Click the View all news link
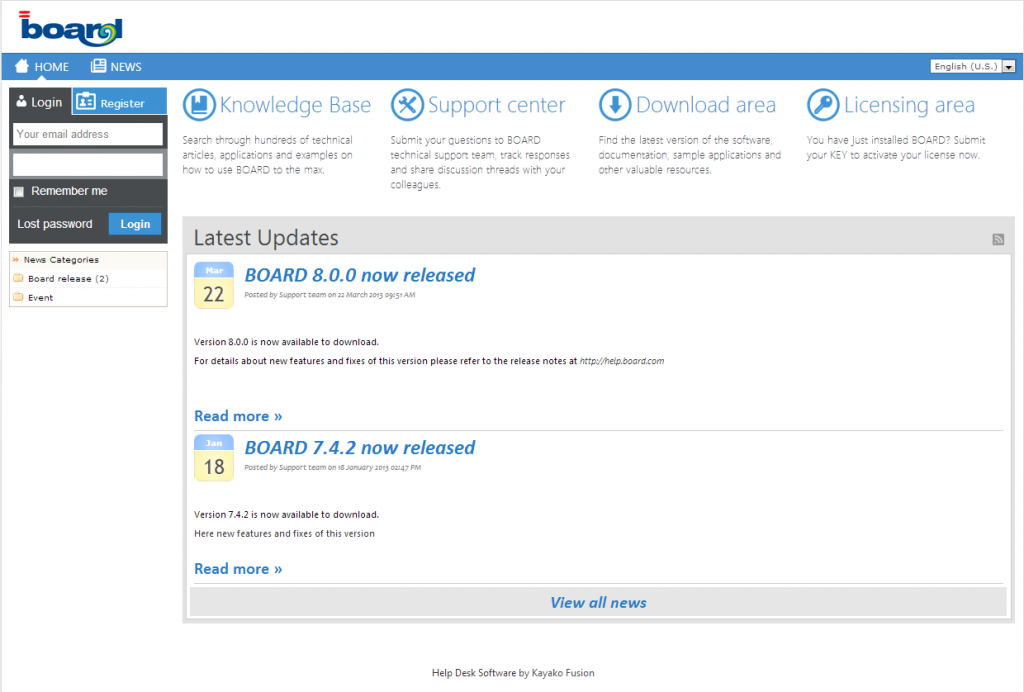 click(598, 603)
